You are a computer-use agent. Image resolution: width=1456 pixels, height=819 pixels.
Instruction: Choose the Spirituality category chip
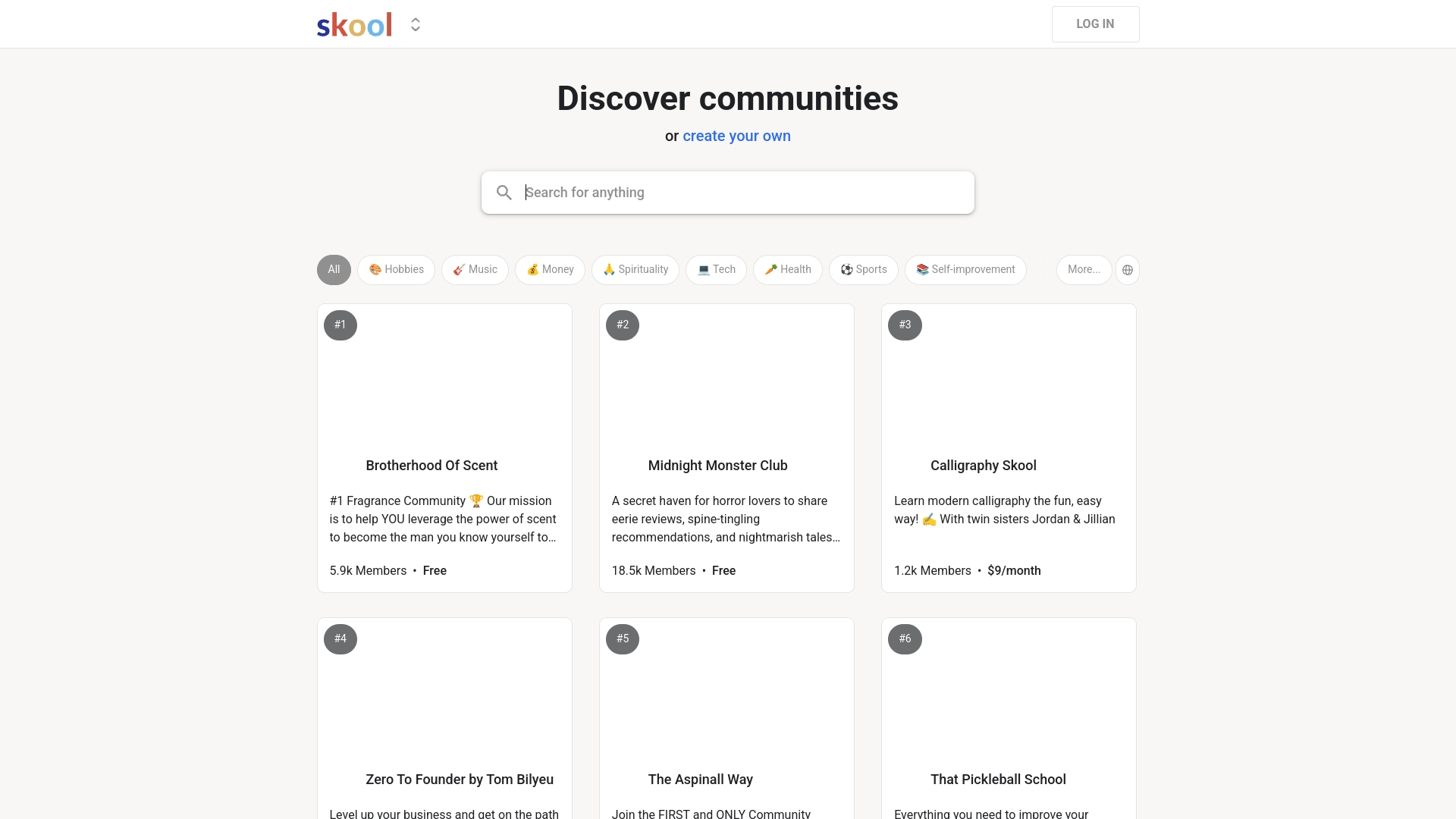click(x=635, y=270)
